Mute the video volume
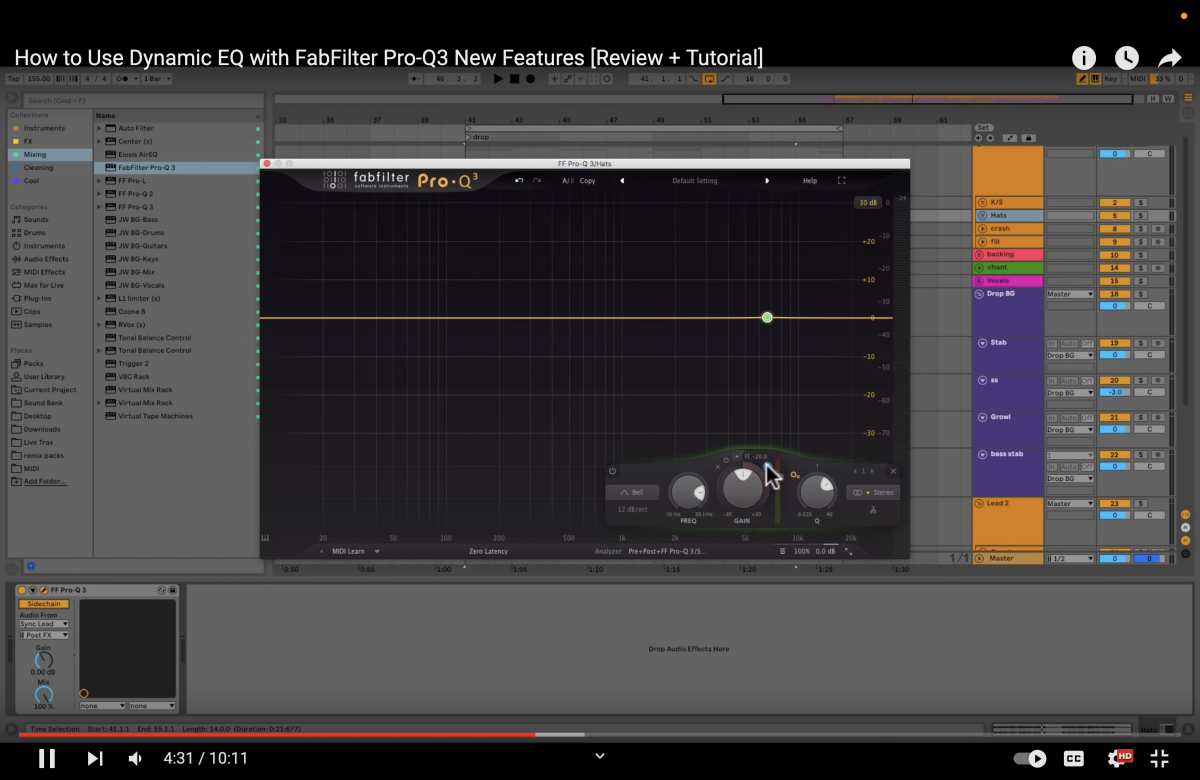 tap(135, 758)
